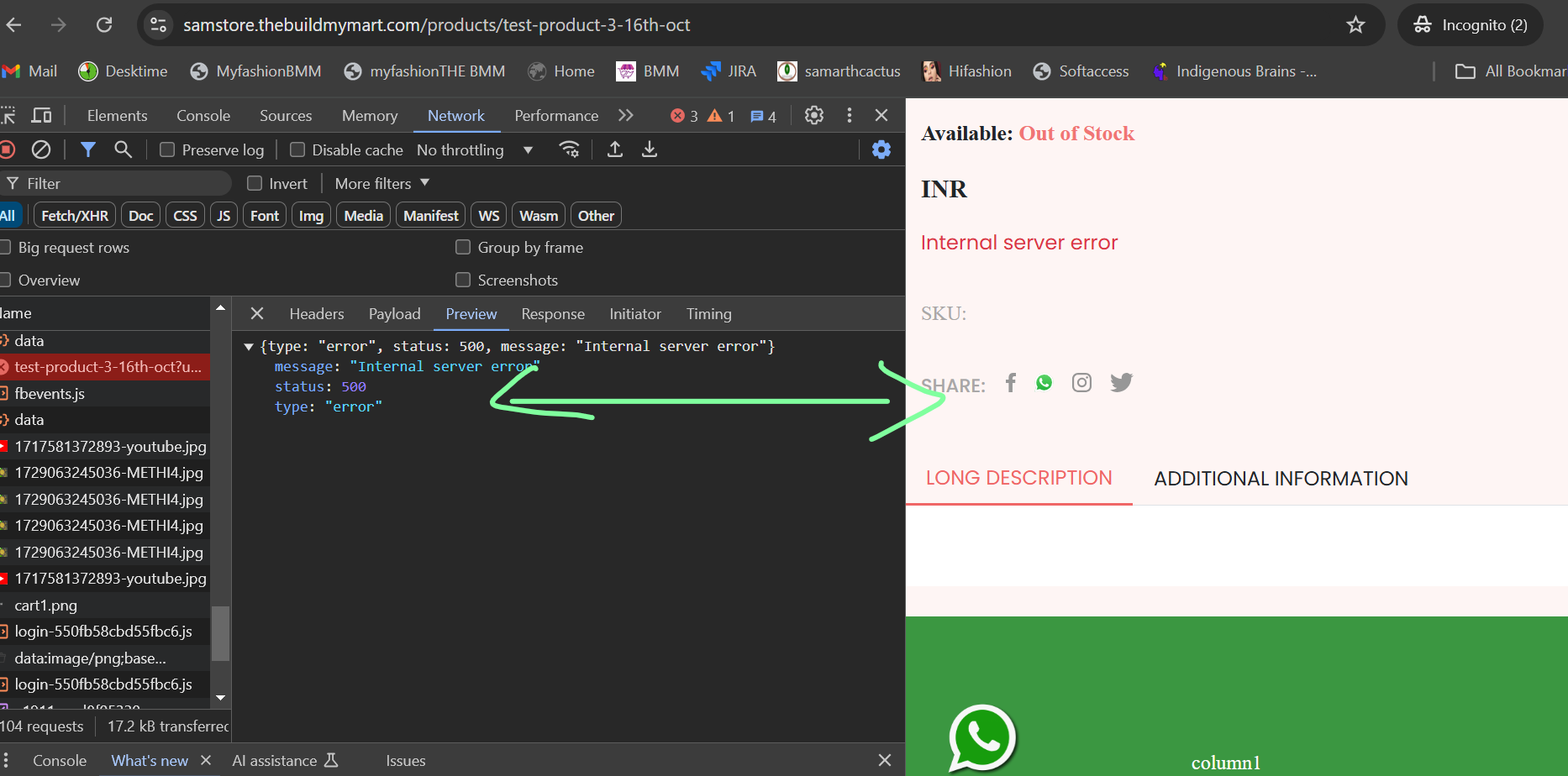
Task: Open the Sources tab
Action: click(286, 115)
